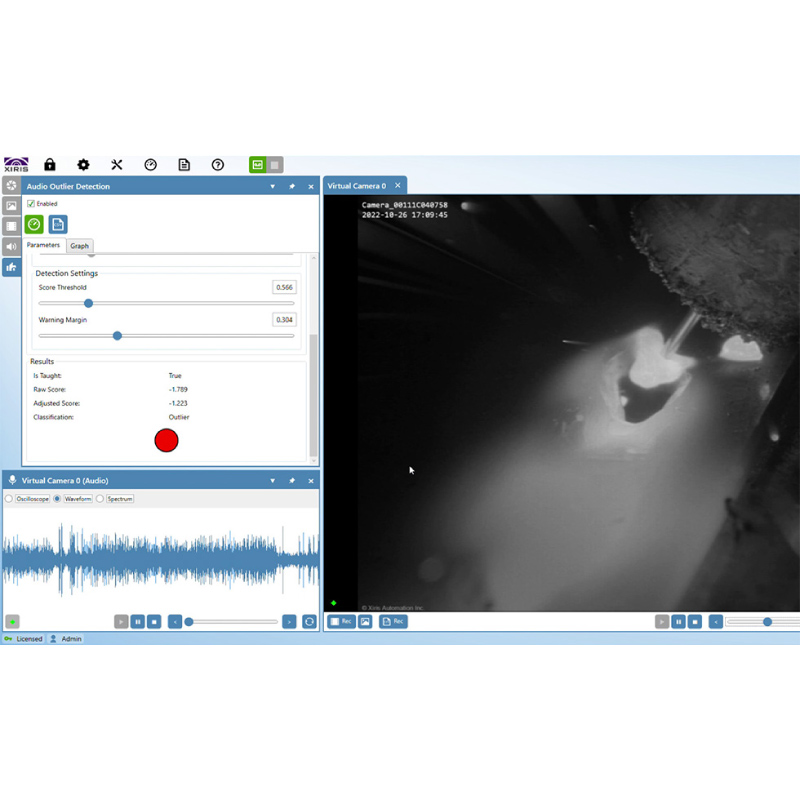
Task: Click the Score Threshold value field
Action: tap(284, 287)
